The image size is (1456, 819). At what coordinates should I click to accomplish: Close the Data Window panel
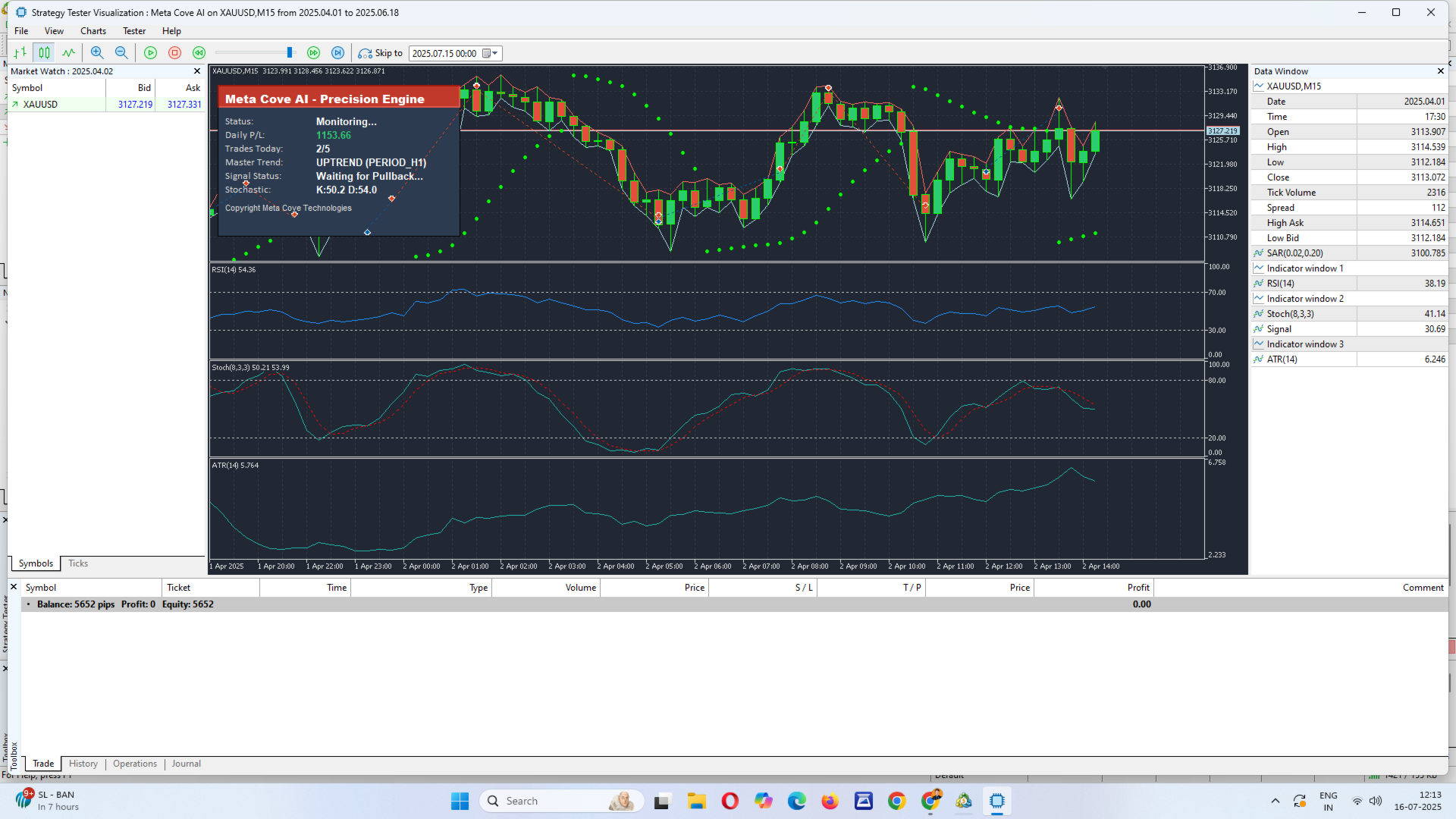[1441, 71]
